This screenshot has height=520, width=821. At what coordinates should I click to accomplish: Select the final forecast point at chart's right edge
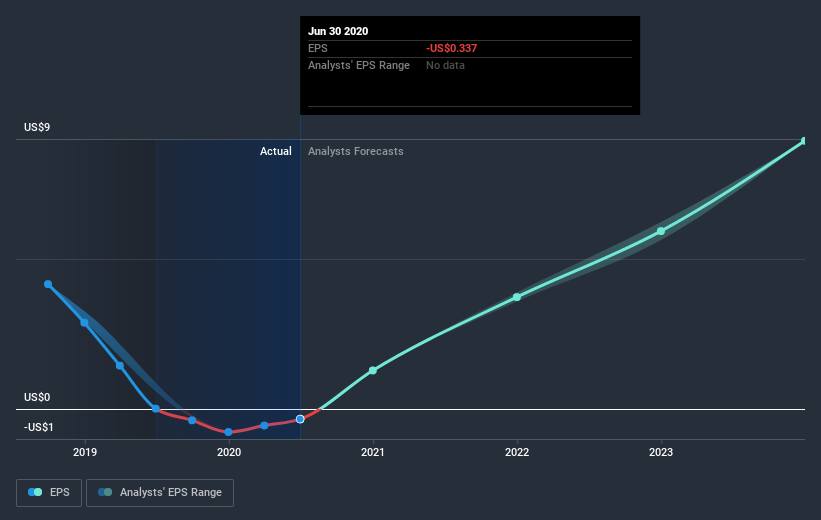(804, 141)
